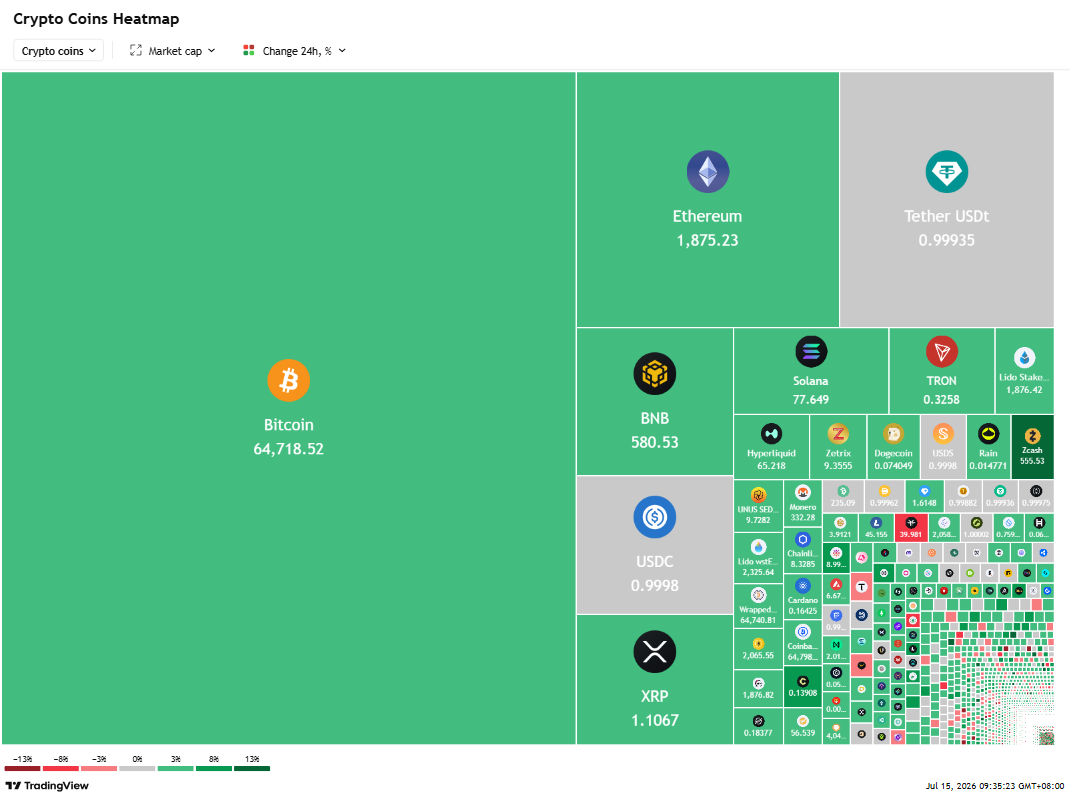Click the tile showing 0.18377

[758, 726]
